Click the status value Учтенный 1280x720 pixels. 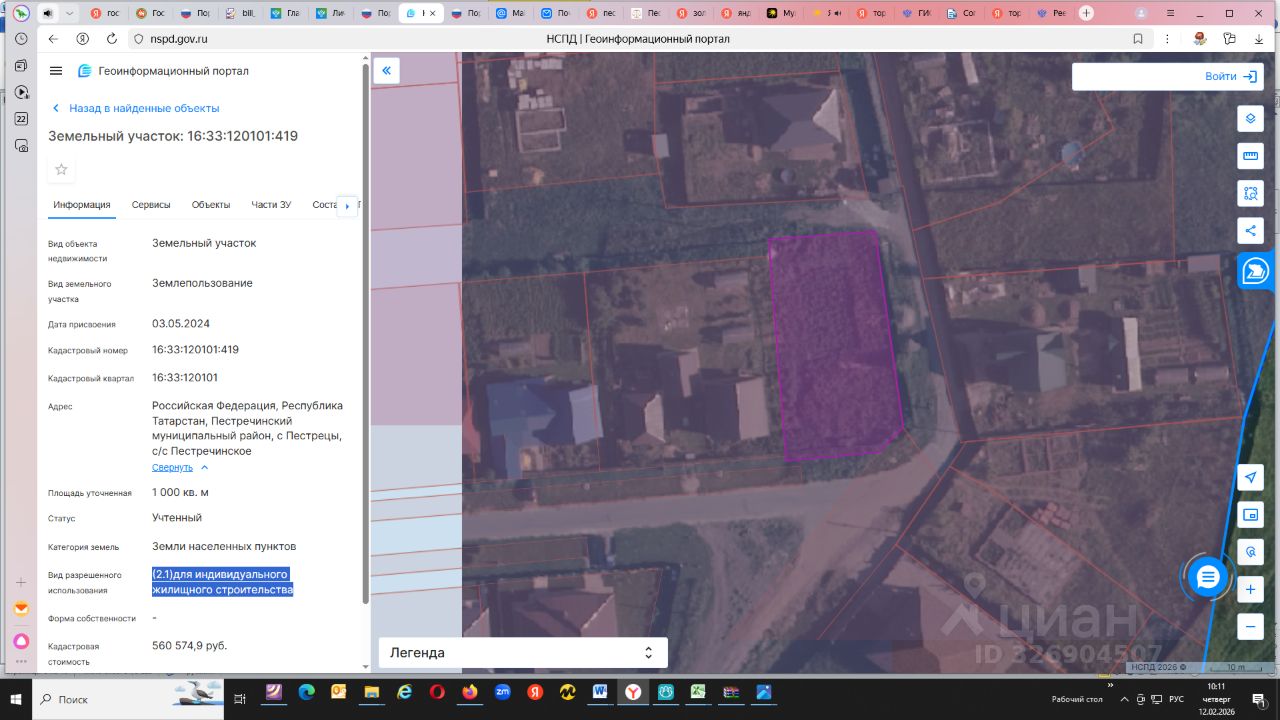tap(177, 518)
